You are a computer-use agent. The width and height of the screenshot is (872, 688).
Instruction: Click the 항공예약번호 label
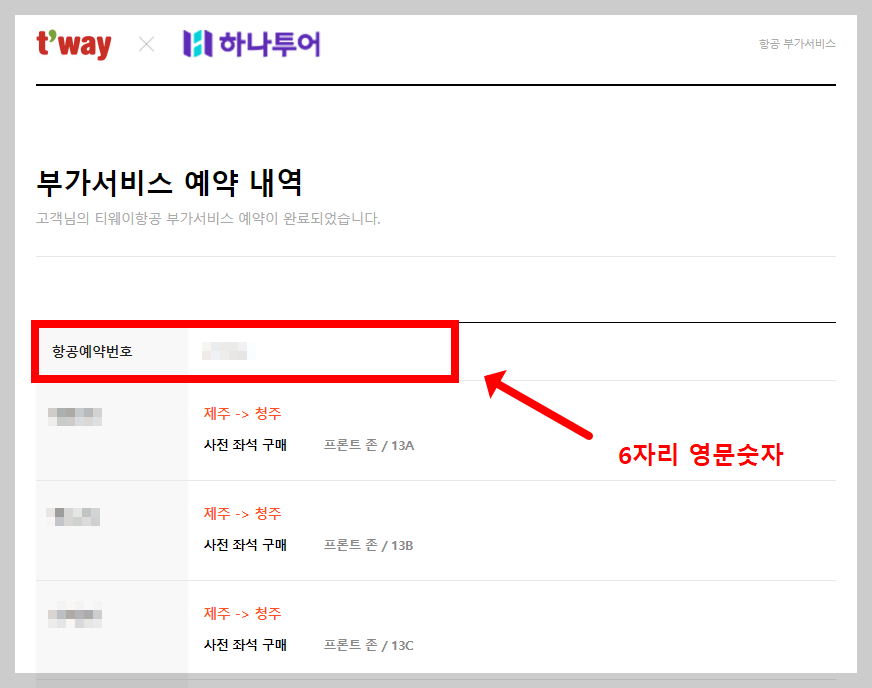[x=92, y=352]
